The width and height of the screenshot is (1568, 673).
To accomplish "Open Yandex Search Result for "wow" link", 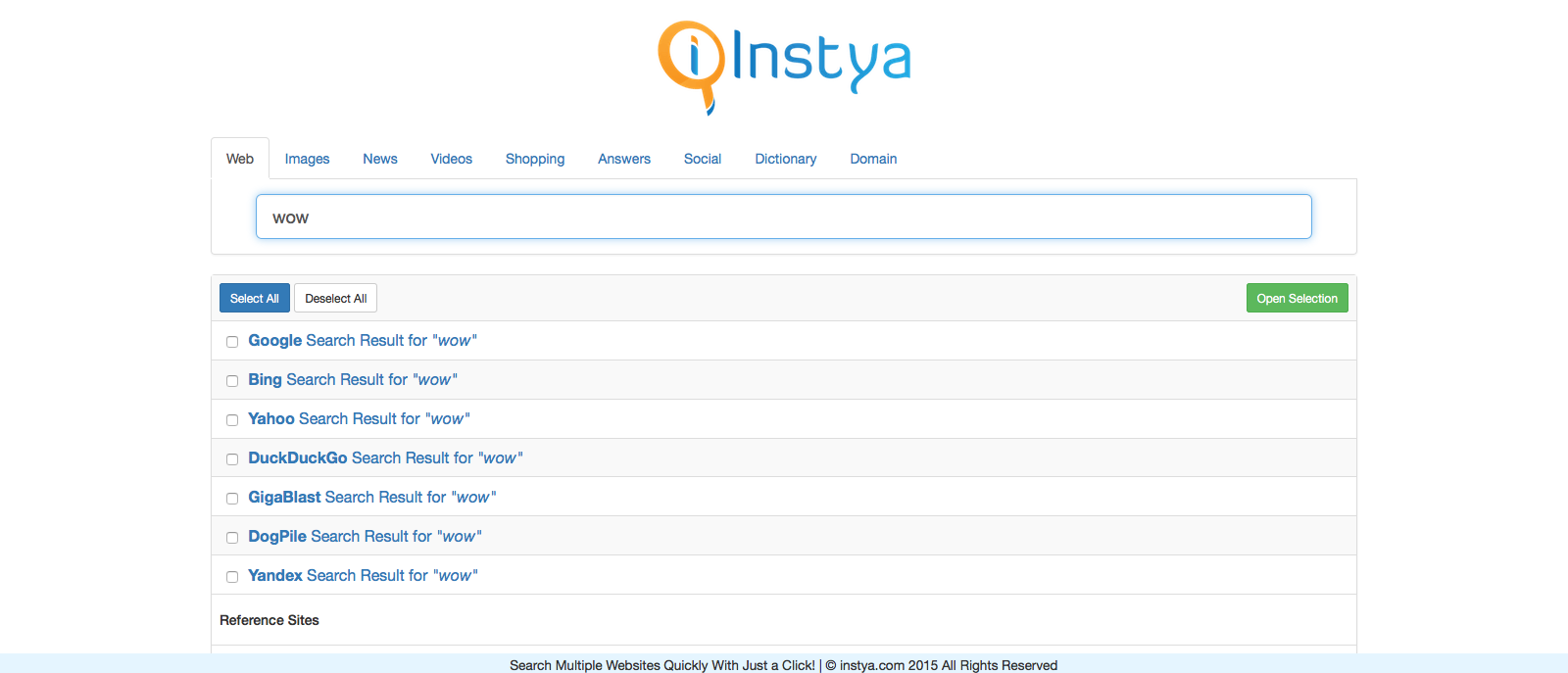I will click(363, 575).
